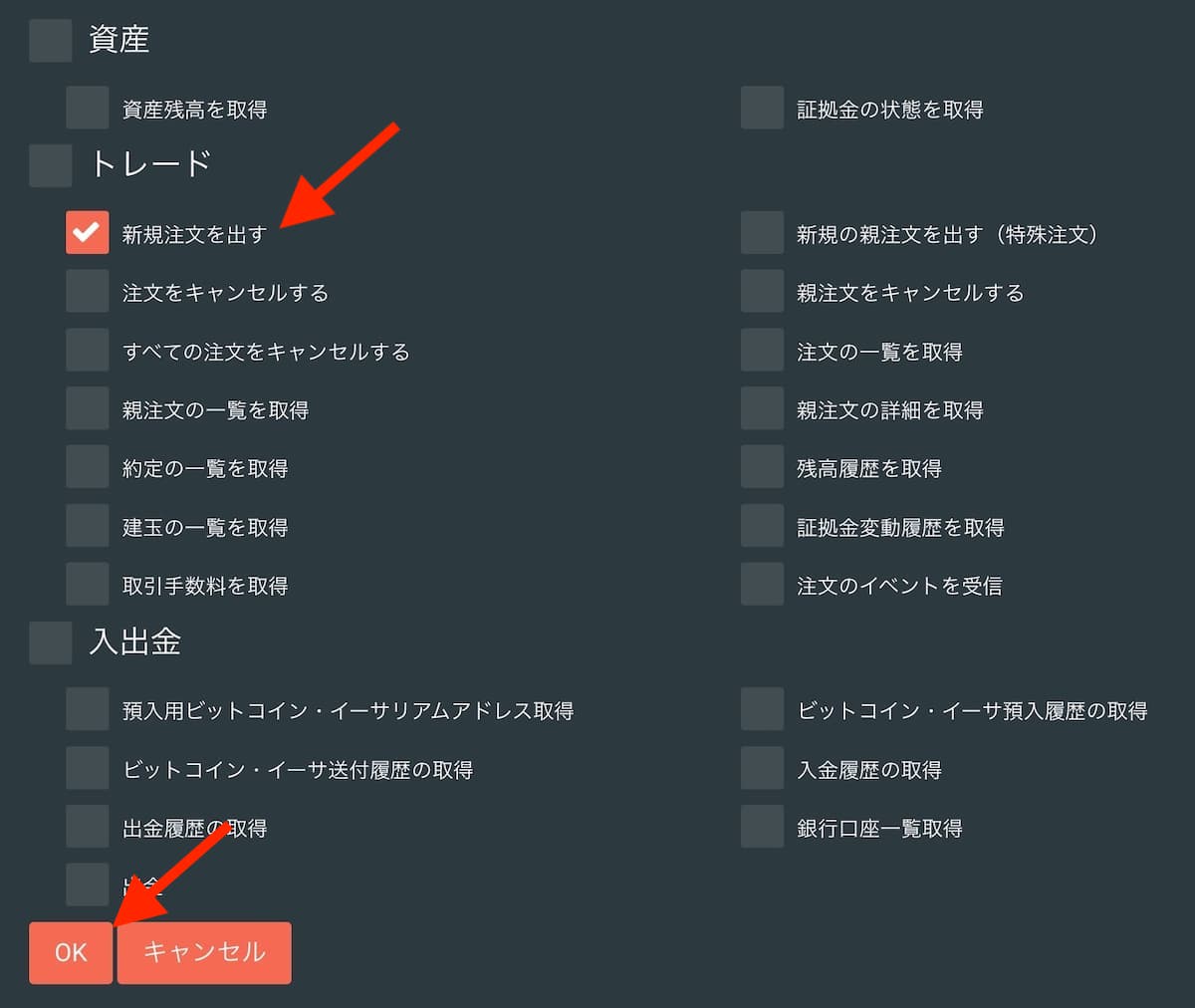Check 注文をキャンセルする option

click(x=88, y=292)
